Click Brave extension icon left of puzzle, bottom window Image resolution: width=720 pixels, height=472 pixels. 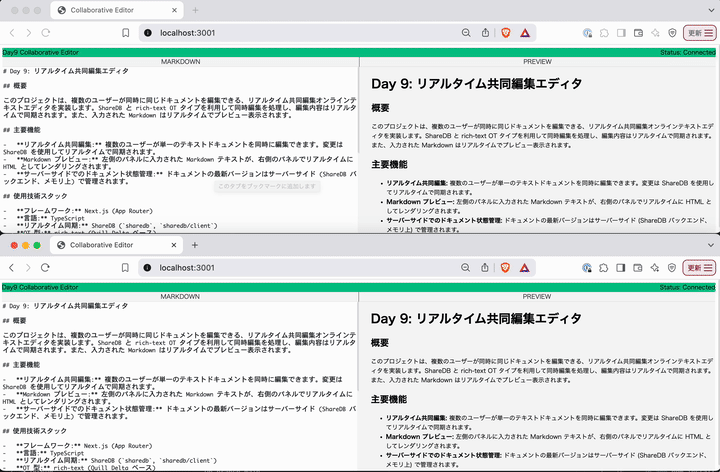587,268
